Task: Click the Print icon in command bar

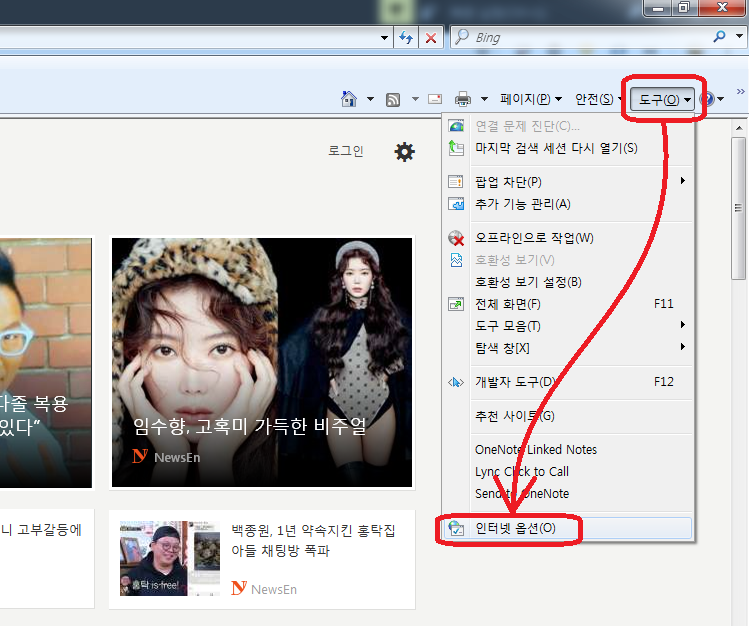Action: tap(463, 99)
